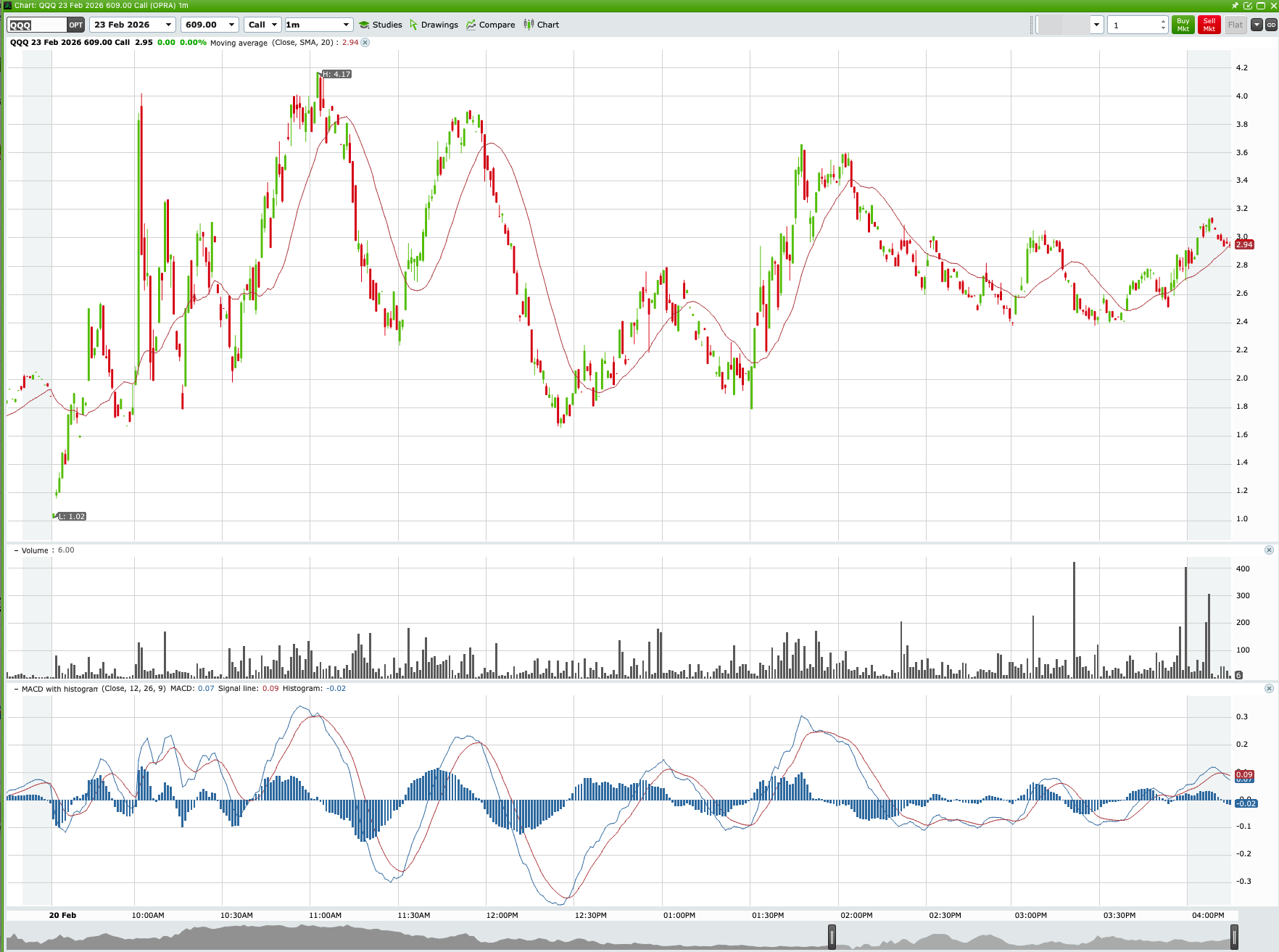Click the OPT symbol type badge
Screen dimensions: 1279x952
click(x=75, y=24)
